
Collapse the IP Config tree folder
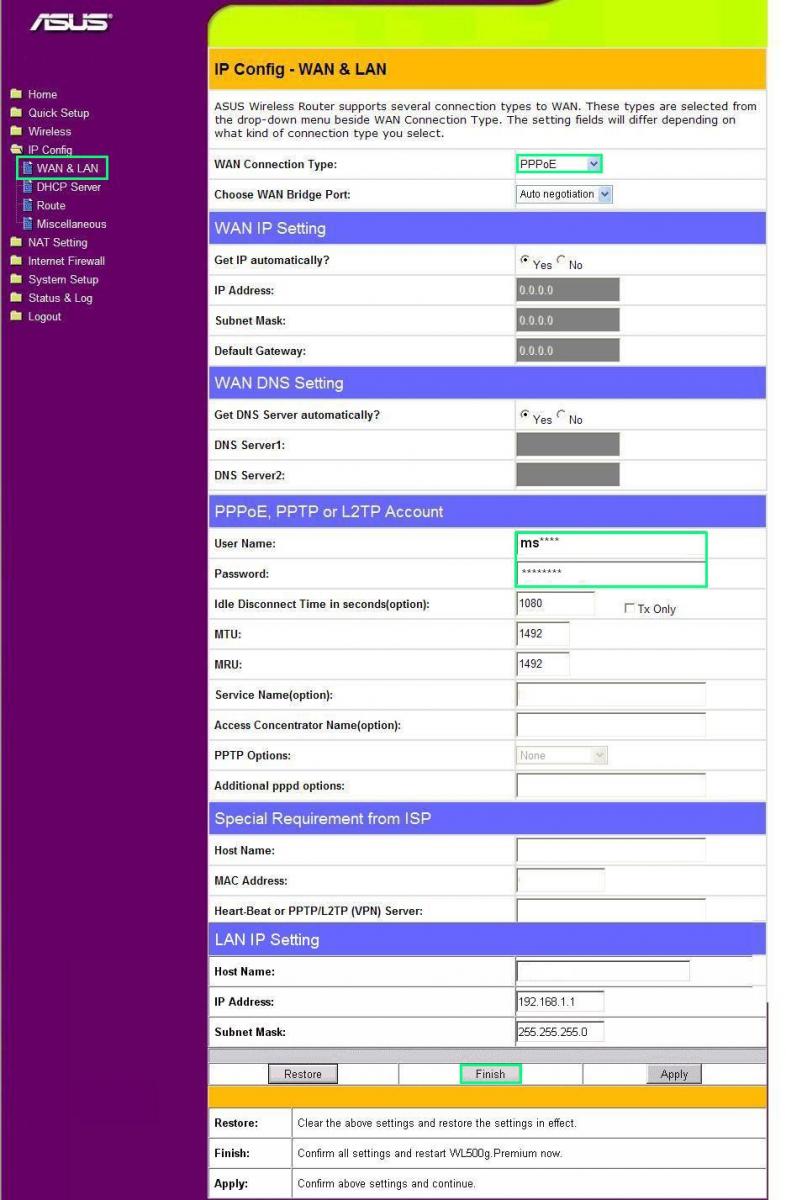(17, 150)
